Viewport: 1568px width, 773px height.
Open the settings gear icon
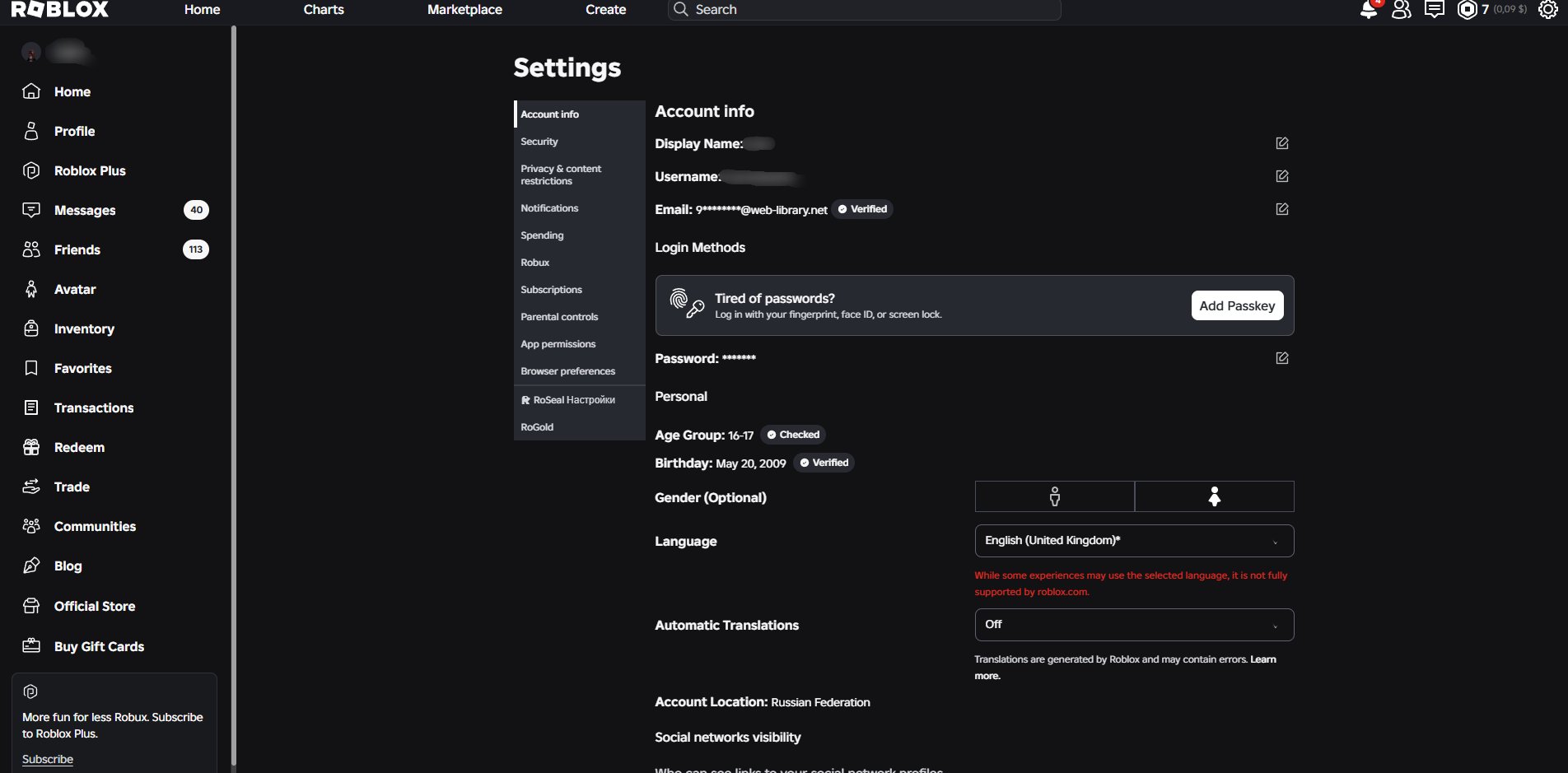pyautogui.click(x=1548, y=10)
